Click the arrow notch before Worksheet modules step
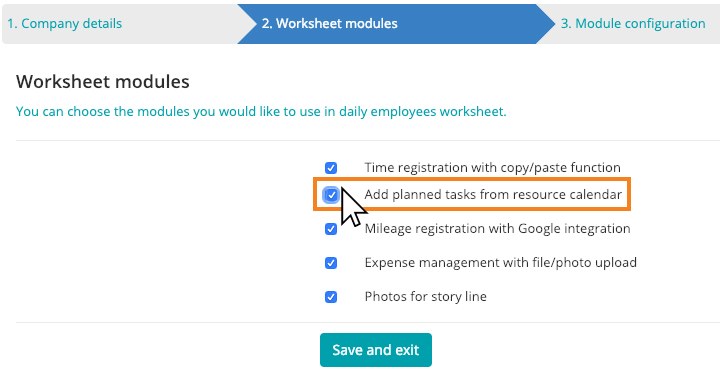Screen dimensions: 720x376 pos(247,24)
